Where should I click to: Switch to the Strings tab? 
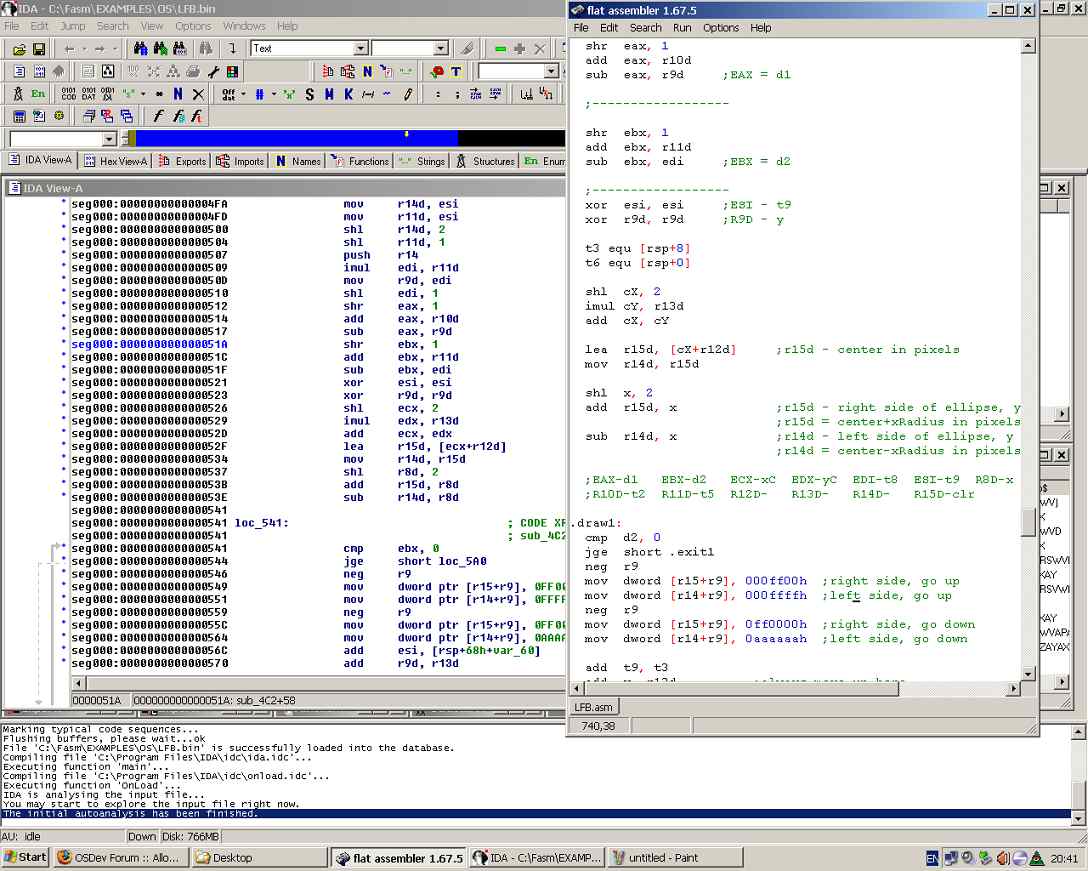coord(422,161)
